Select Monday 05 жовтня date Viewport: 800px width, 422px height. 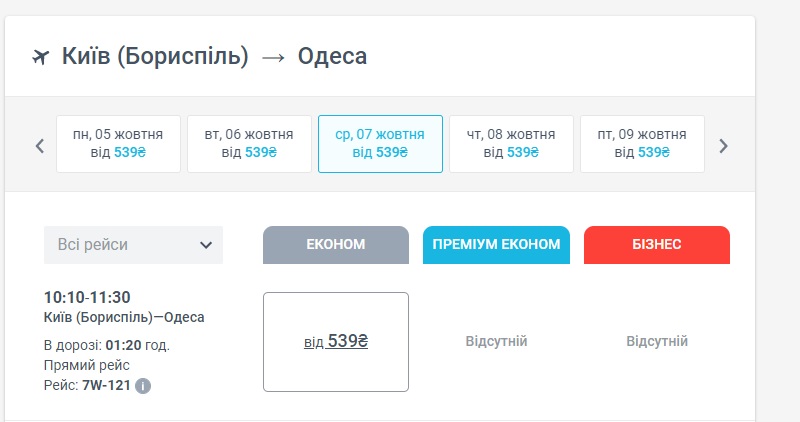click(118, 144)
